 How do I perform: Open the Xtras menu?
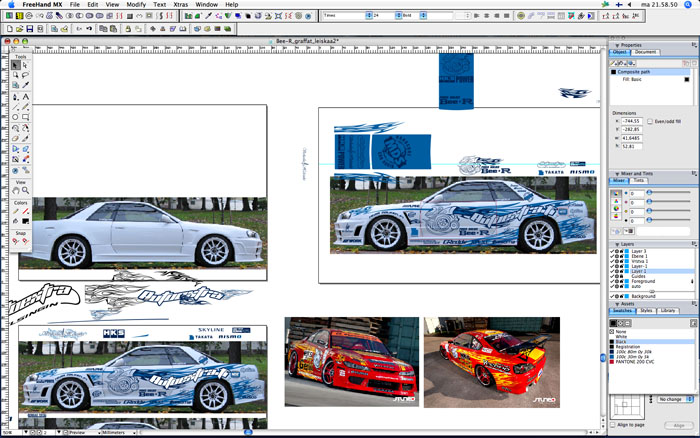(x=180, y=4)
